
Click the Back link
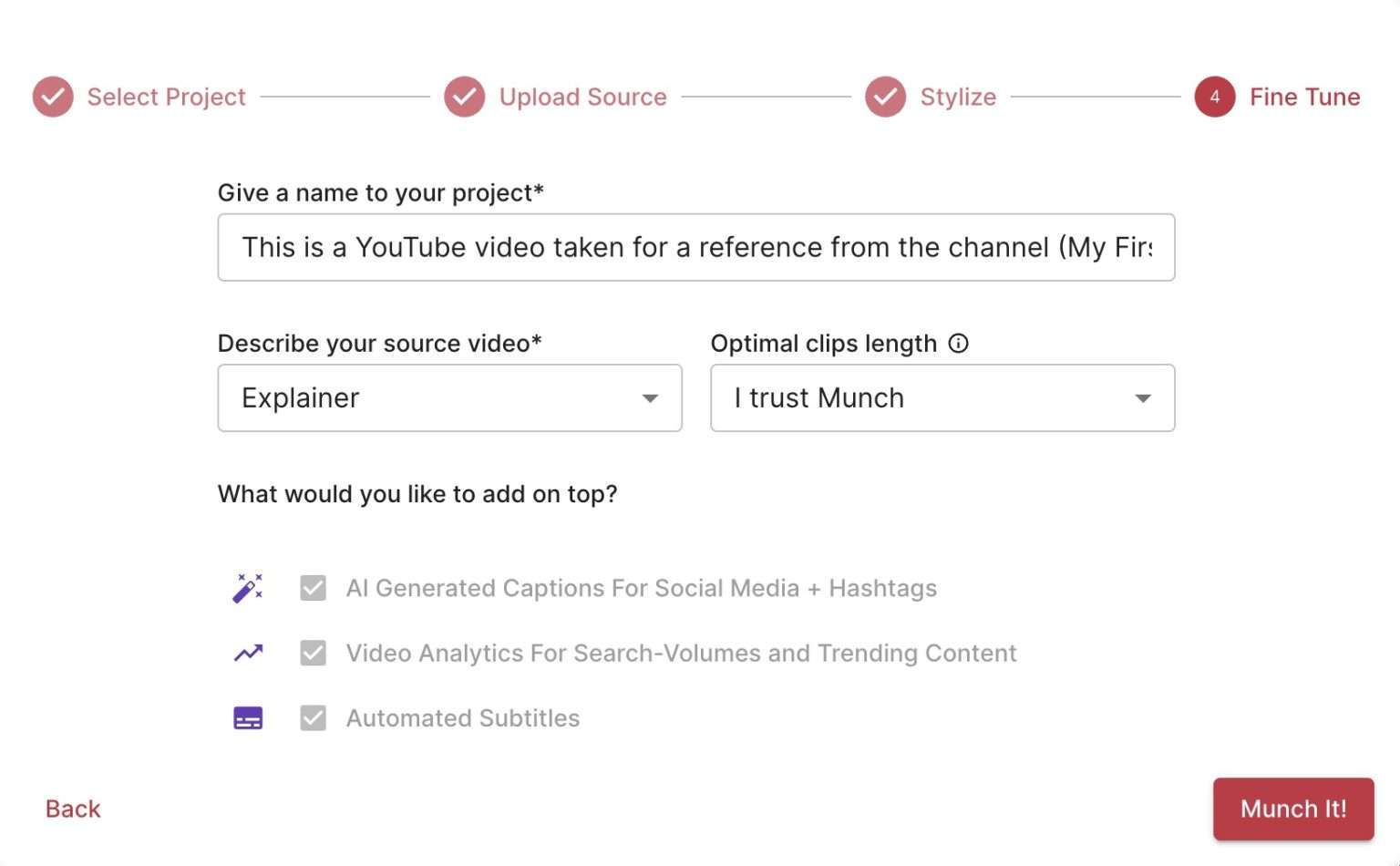72,809
